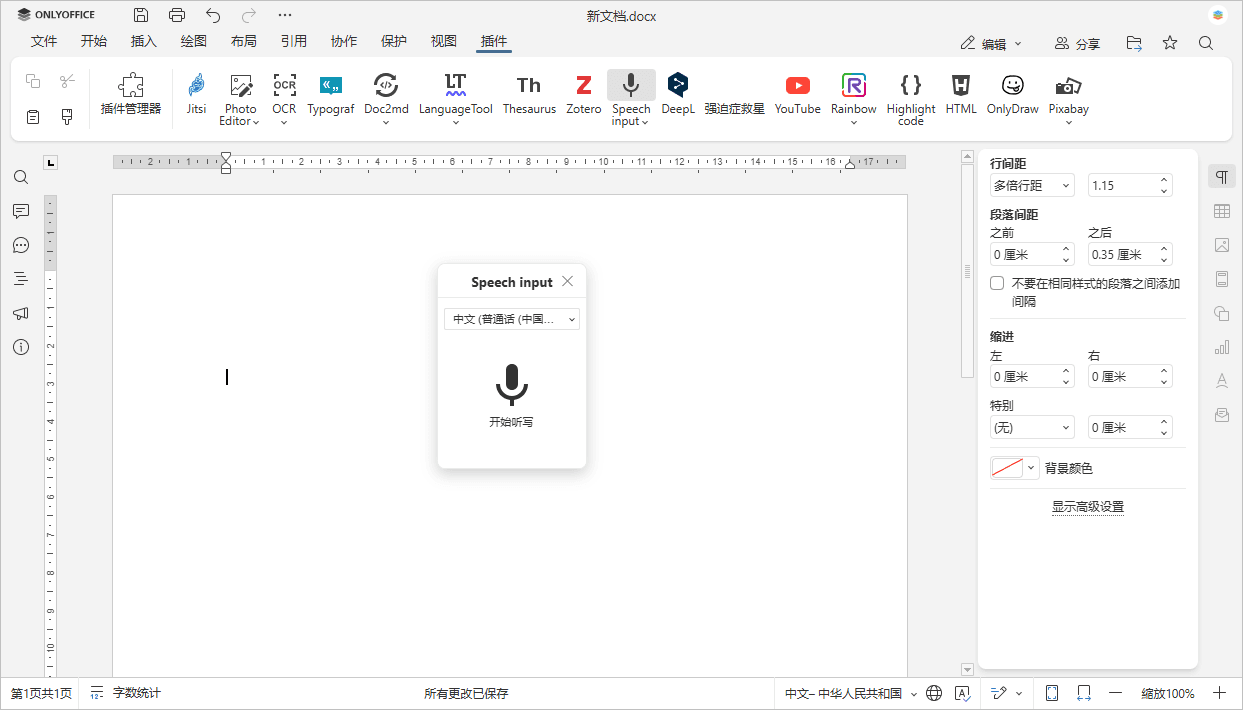Viewport: 1243px width, 710px height.
Task: Open the OnlyDraw plugin
Action: tap(1012, 95)
